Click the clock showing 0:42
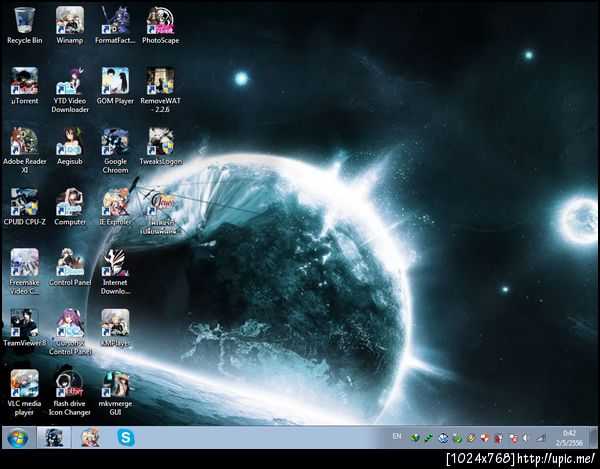This screenshot has height=469, width=600. [569, 438]
